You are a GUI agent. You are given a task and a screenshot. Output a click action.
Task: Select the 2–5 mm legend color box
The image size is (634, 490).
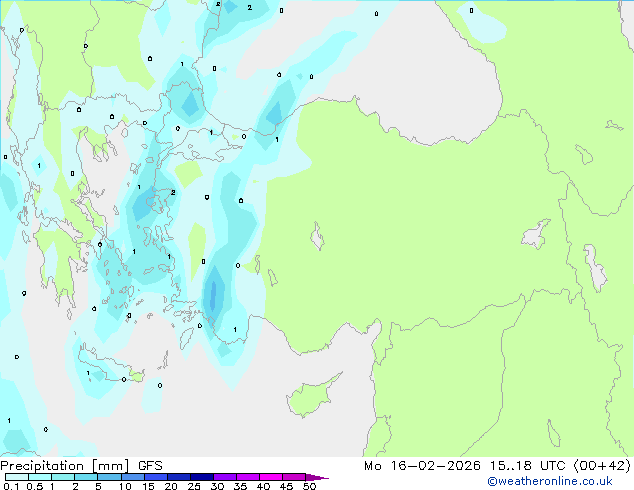[x=86, y=477]
